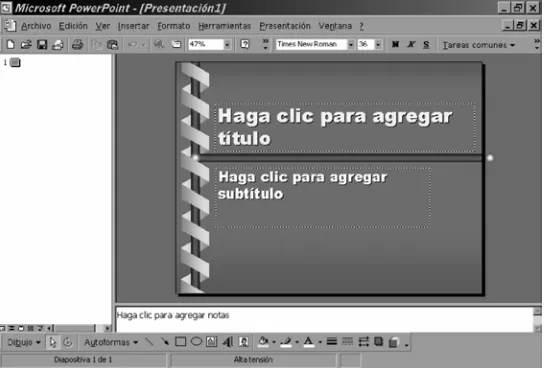Toggle underline with the S button
The height and width of the screenshot is (368, 546).
click(426, 45)
